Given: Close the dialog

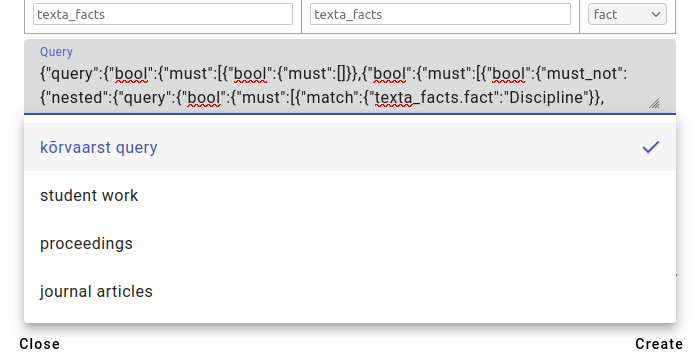Looking at the screenshot, I should (x=39, y=344).
